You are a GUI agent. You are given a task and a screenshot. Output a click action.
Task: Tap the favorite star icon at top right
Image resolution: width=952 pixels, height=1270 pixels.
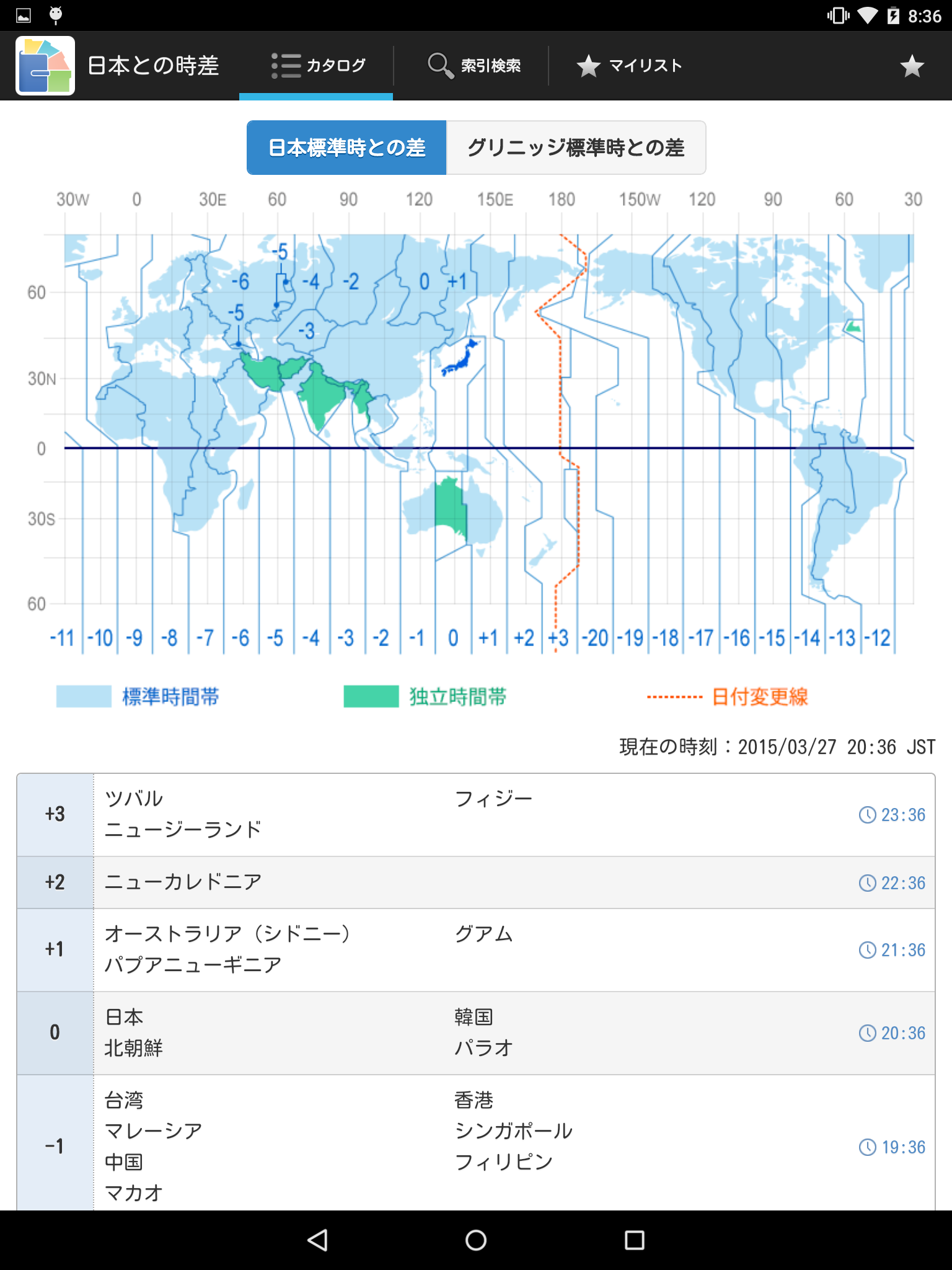(x=912, y=66)
